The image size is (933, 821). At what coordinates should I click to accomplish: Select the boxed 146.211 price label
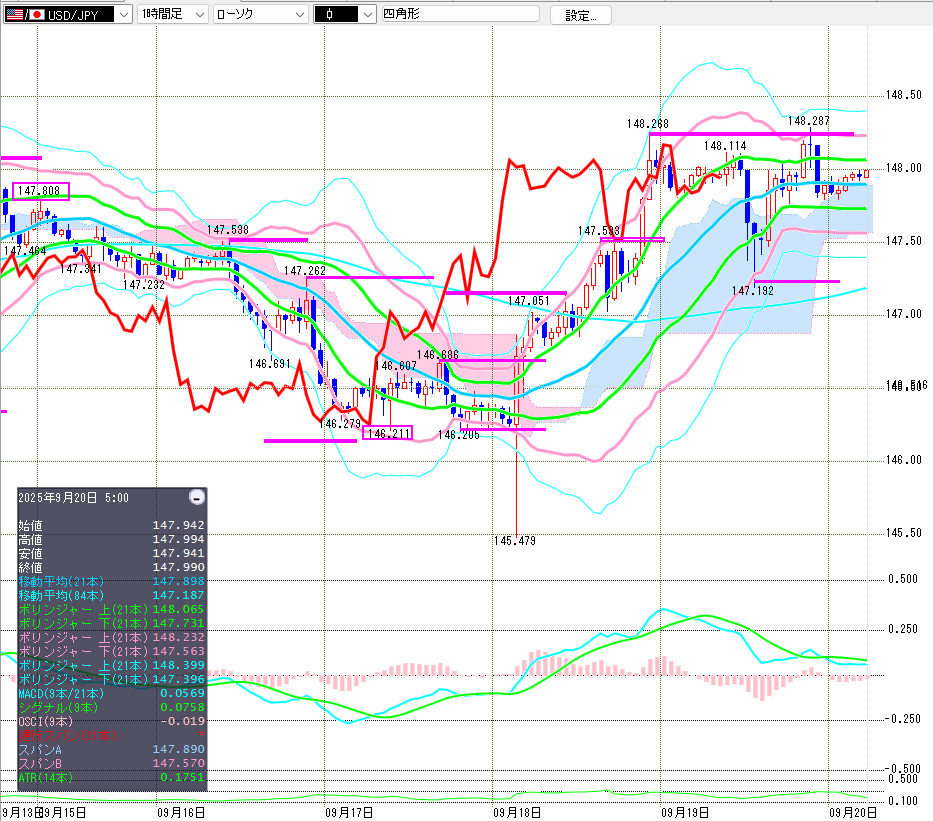389,433
